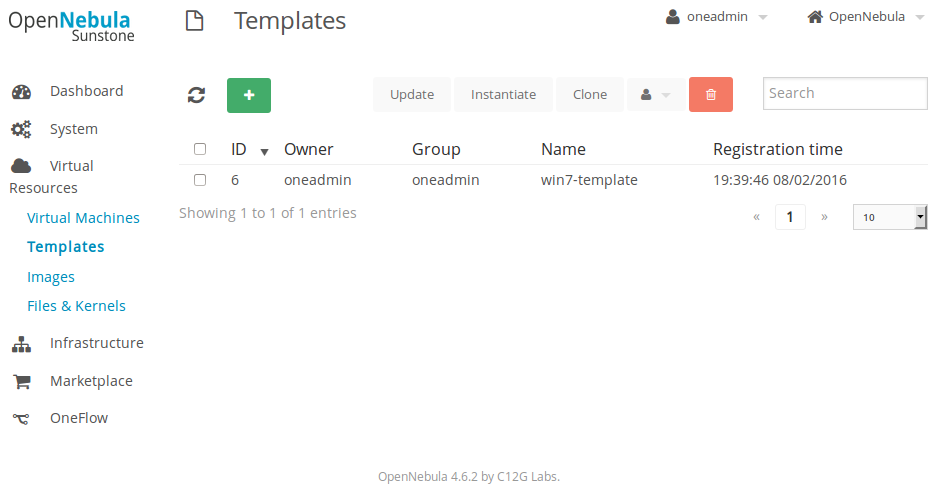944x489 pixels.
Task: Click the Marketplace shopping cart icon
Action: 21,382
